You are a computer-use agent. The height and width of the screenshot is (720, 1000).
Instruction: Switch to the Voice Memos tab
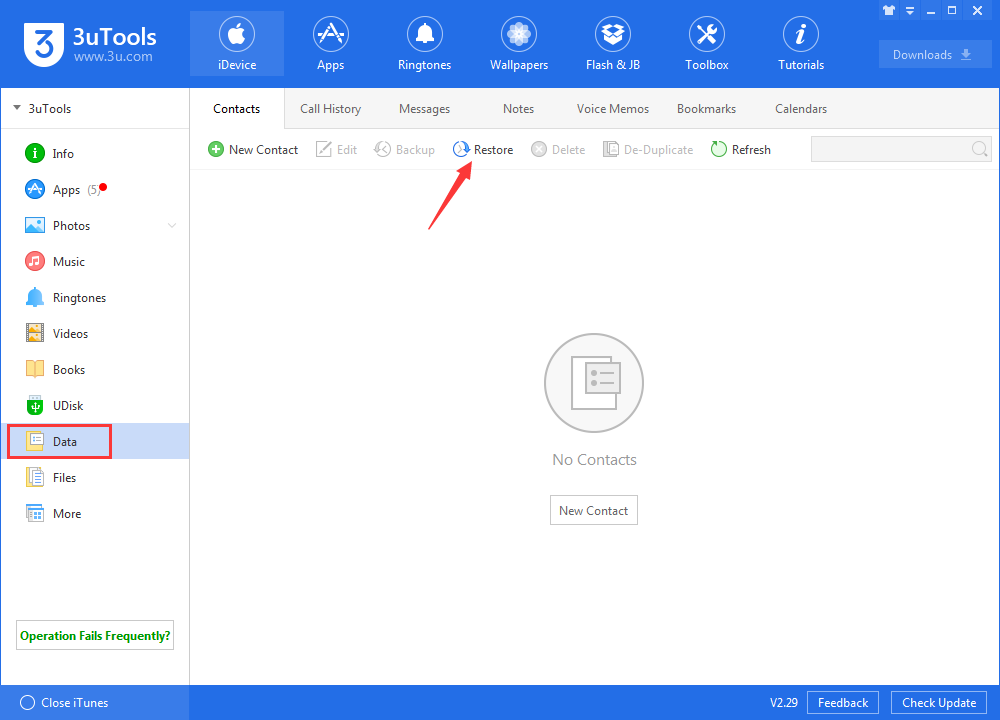[x=613, y=109]
